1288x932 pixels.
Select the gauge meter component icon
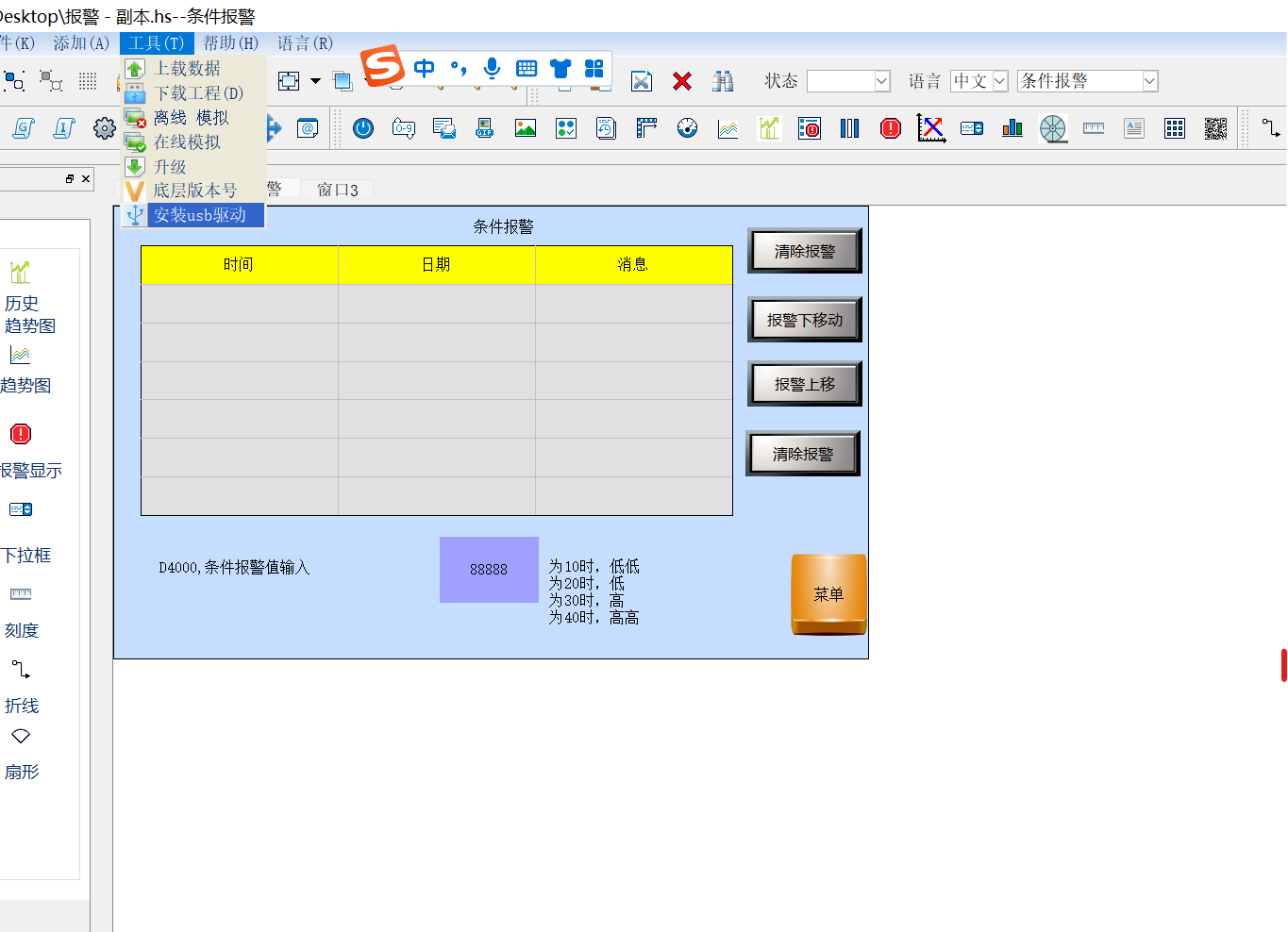[x=688, y=128]
